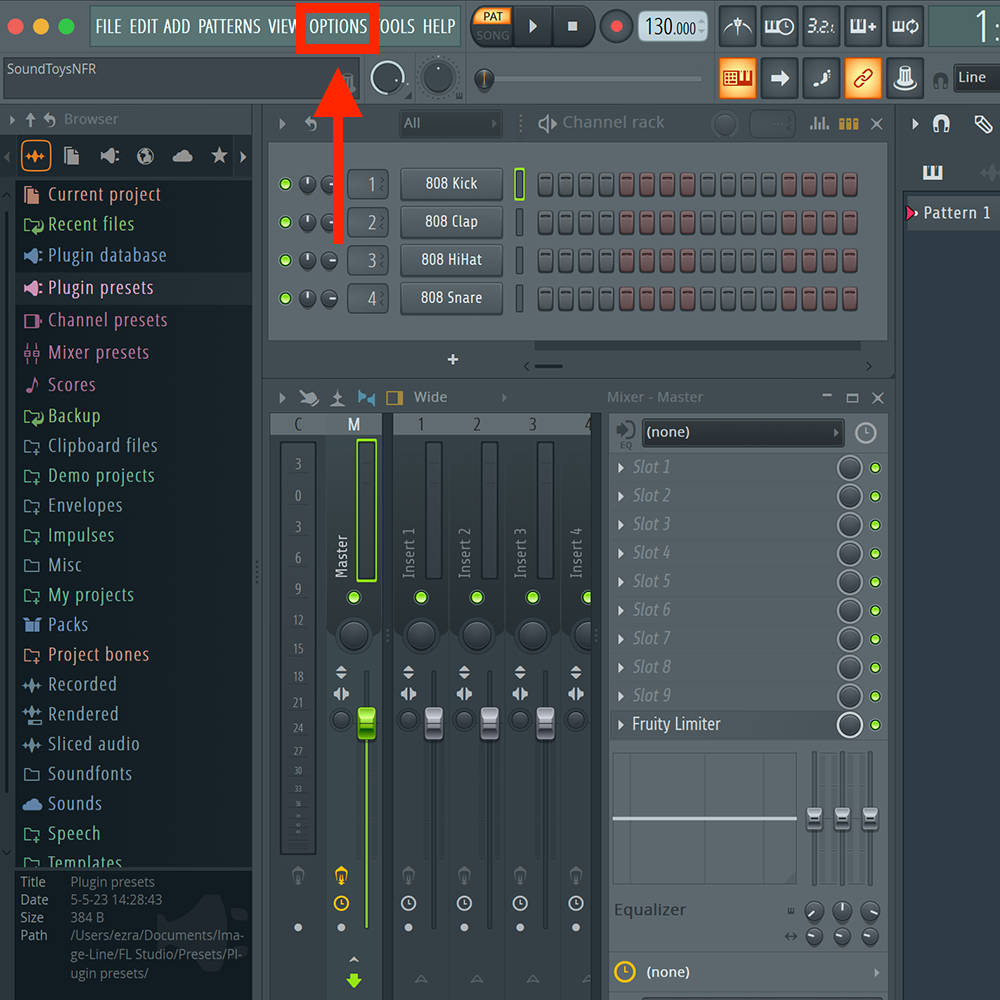This screenshot has height=1000, width=1000.
Task: Open the files browser tab icon
Action: pos(71,156)
